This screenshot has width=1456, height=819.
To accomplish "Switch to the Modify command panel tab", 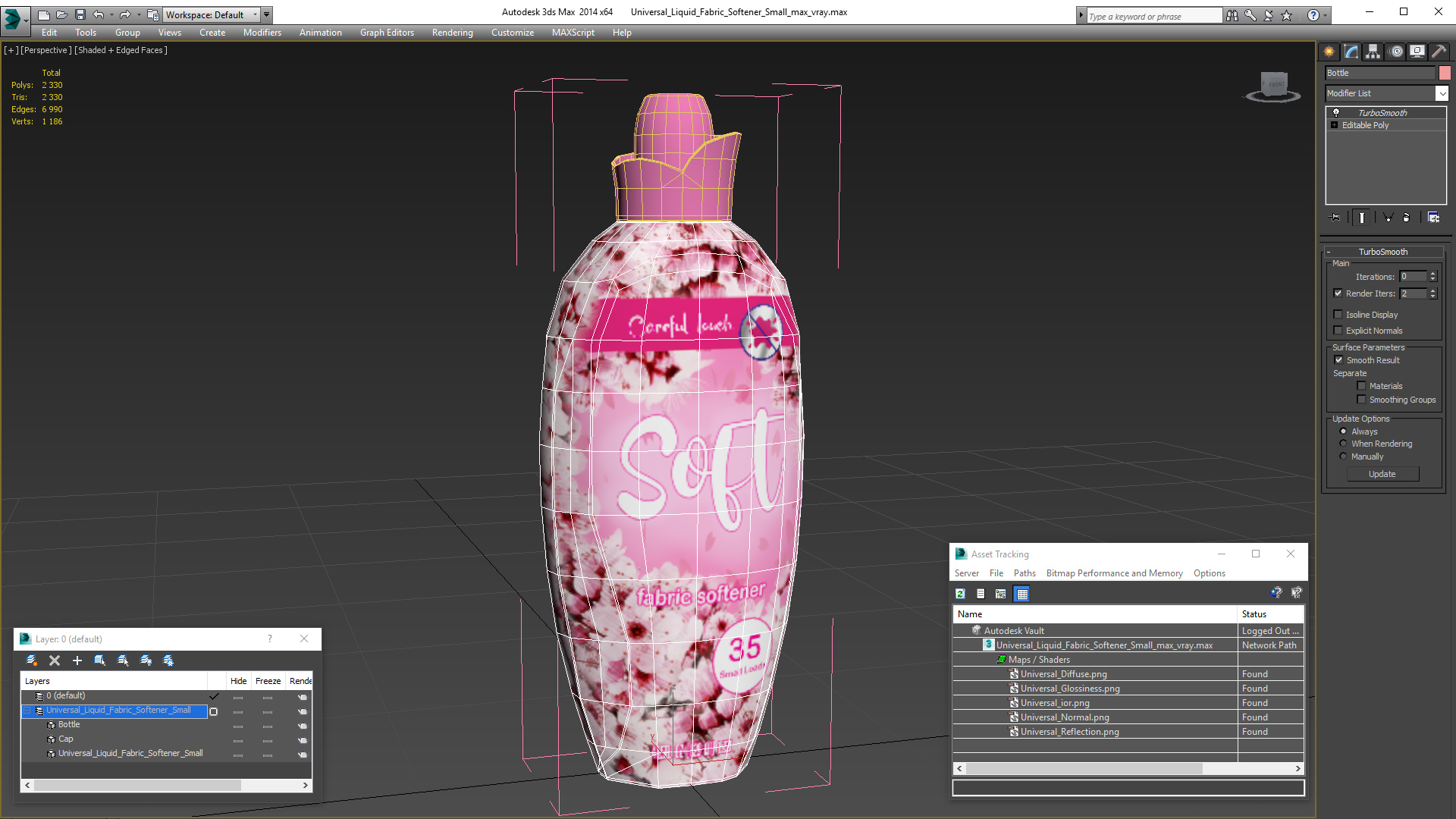I will click(x=1351, y=52).
